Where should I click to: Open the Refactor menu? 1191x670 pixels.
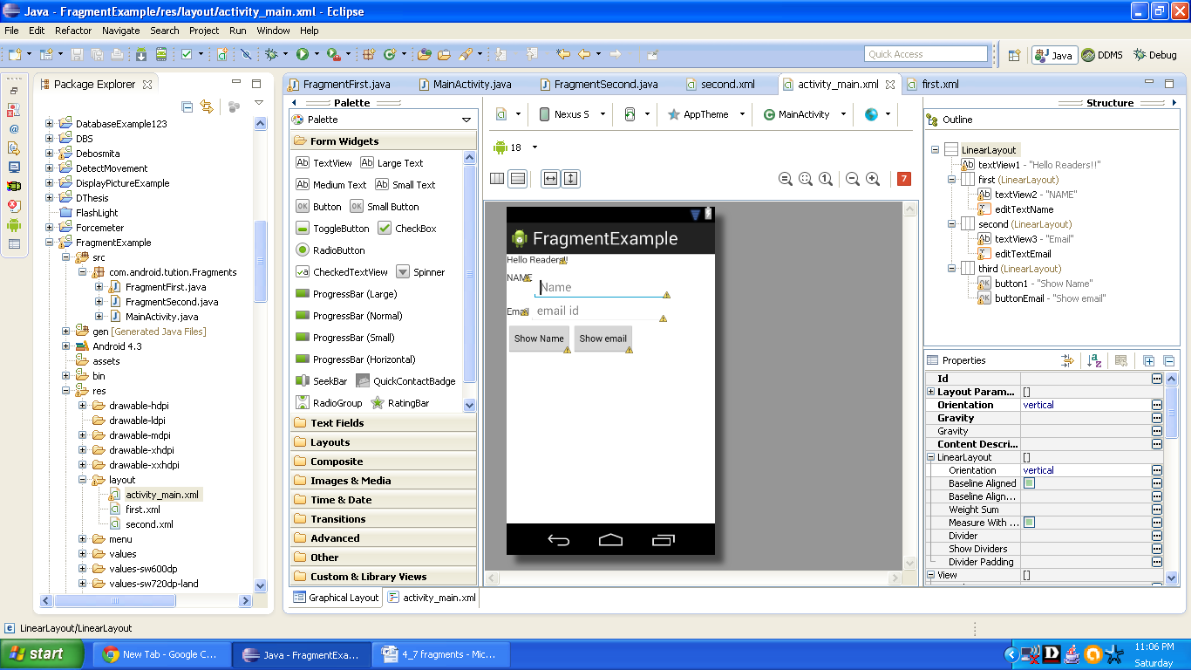tap(73, 31)
